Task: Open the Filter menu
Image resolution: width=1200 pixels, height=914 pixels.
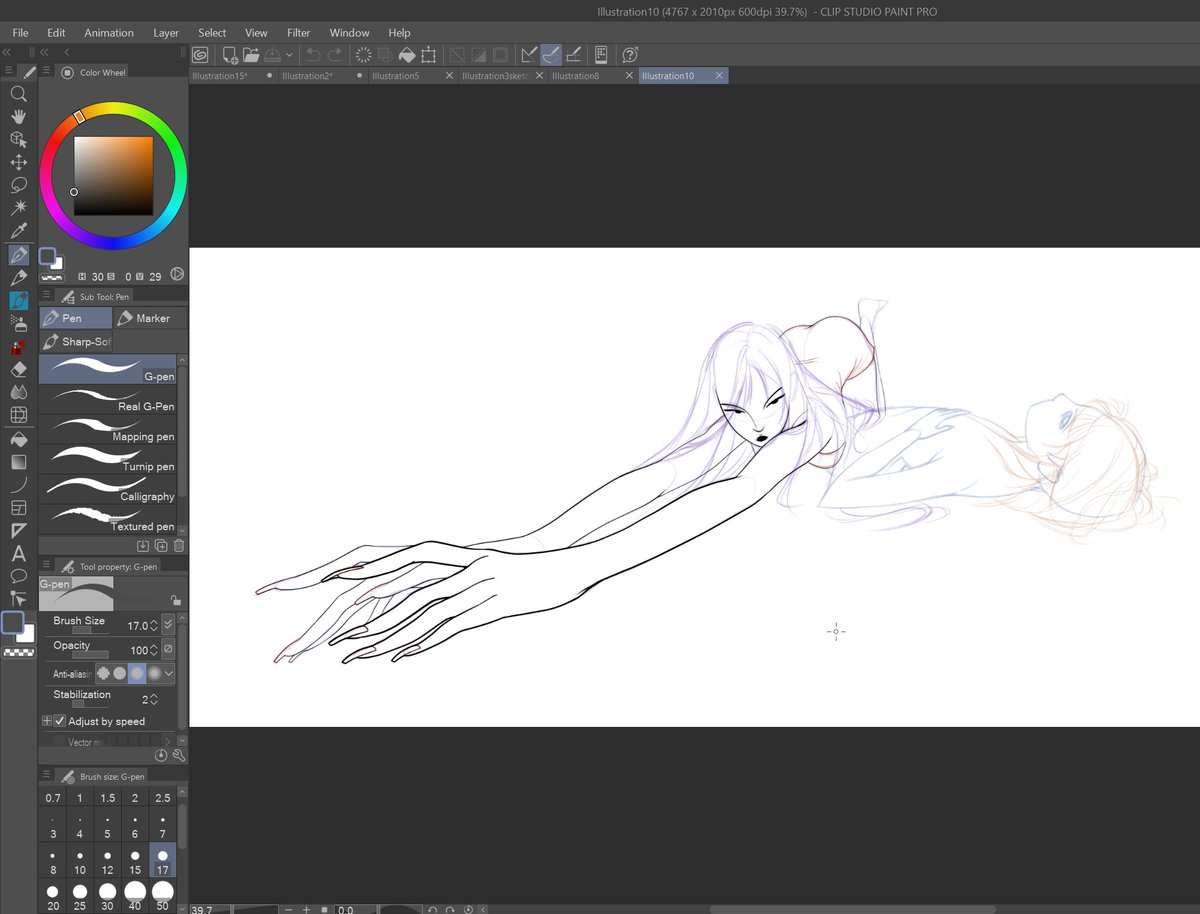Action: [x=298, y=33]
